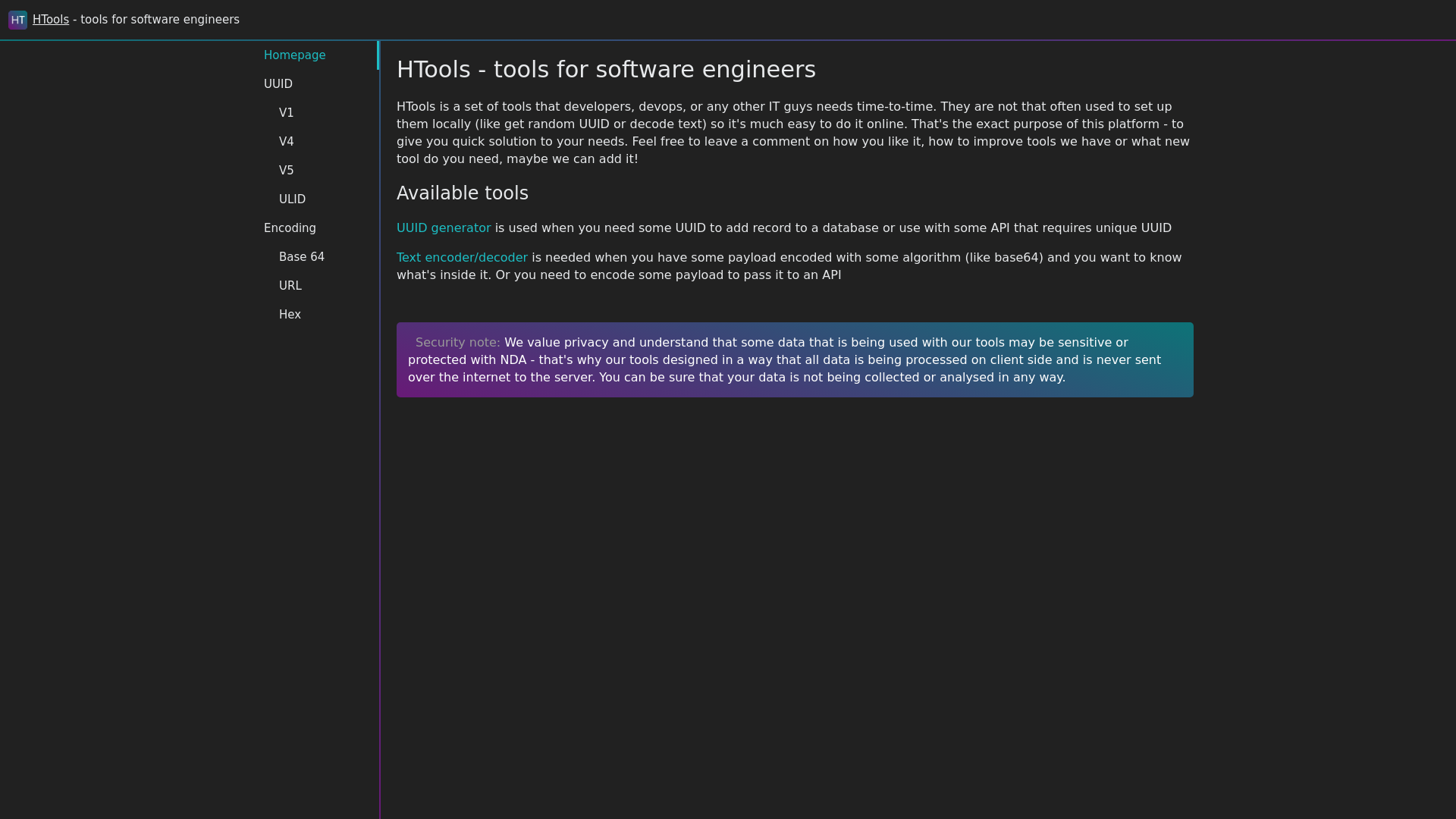Open the HTools header link
1456x819 pixels.
51,20
